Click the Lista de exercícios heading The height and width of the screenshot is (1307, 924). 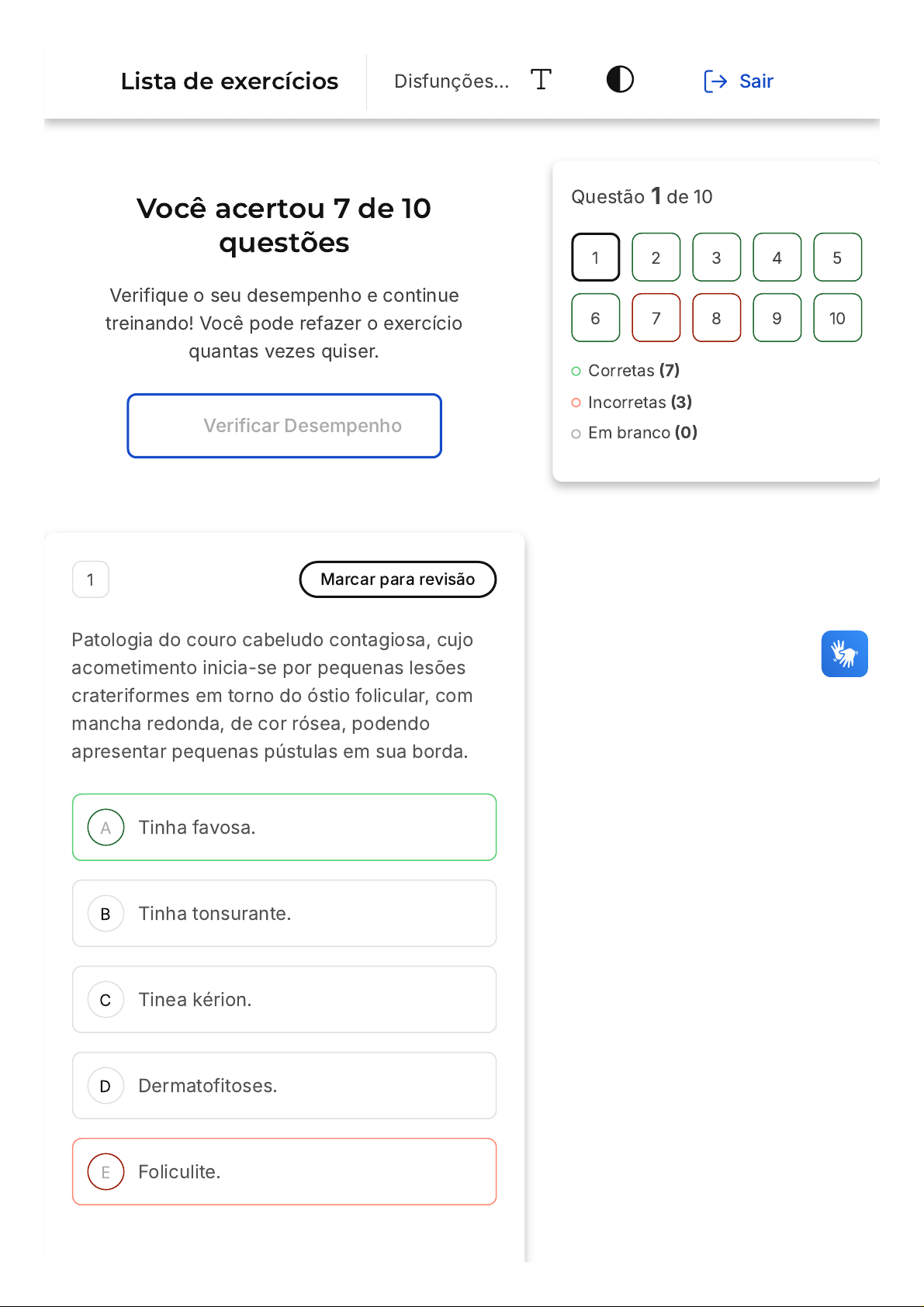(x=230, y=81)
